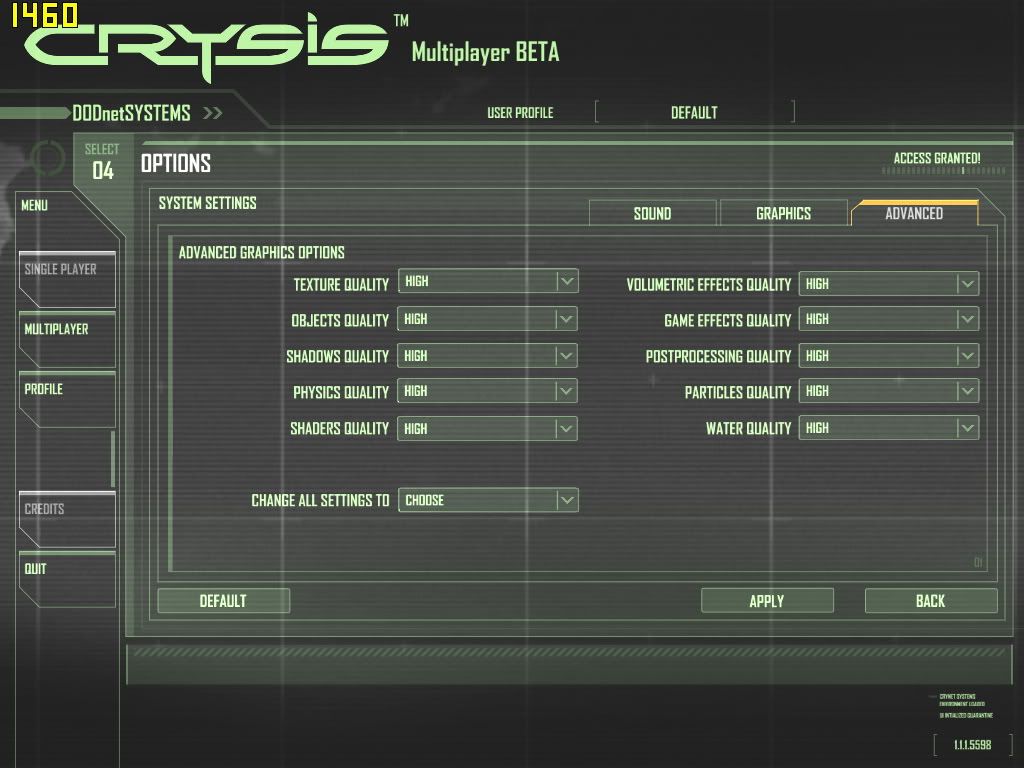Reset settings with Default button
The width and height of the screenshot is (1024, 768).
(223, 601)
